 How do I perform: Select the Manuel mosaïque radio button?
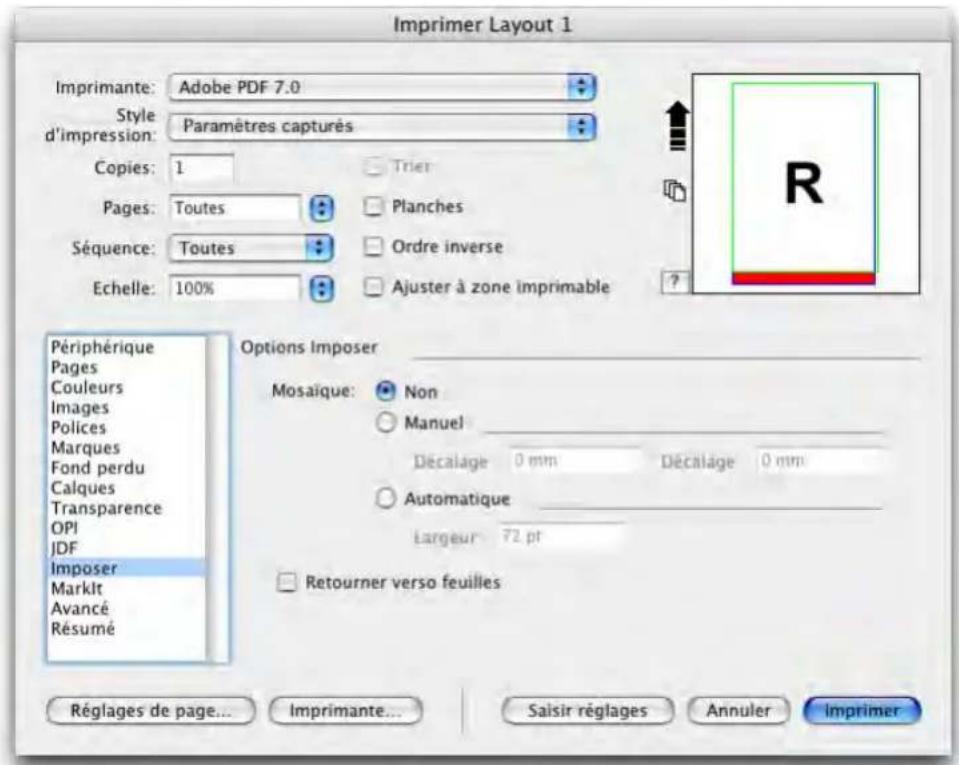385,423
